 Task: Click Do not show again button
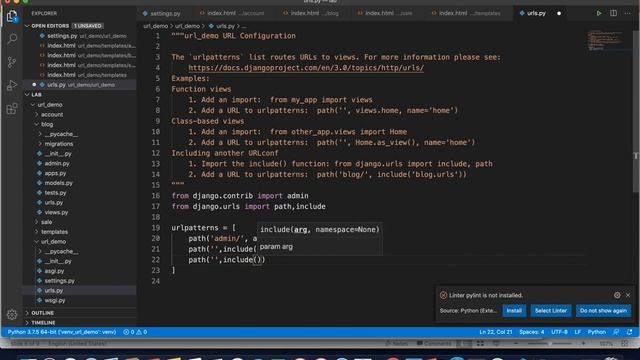point(603,311)
